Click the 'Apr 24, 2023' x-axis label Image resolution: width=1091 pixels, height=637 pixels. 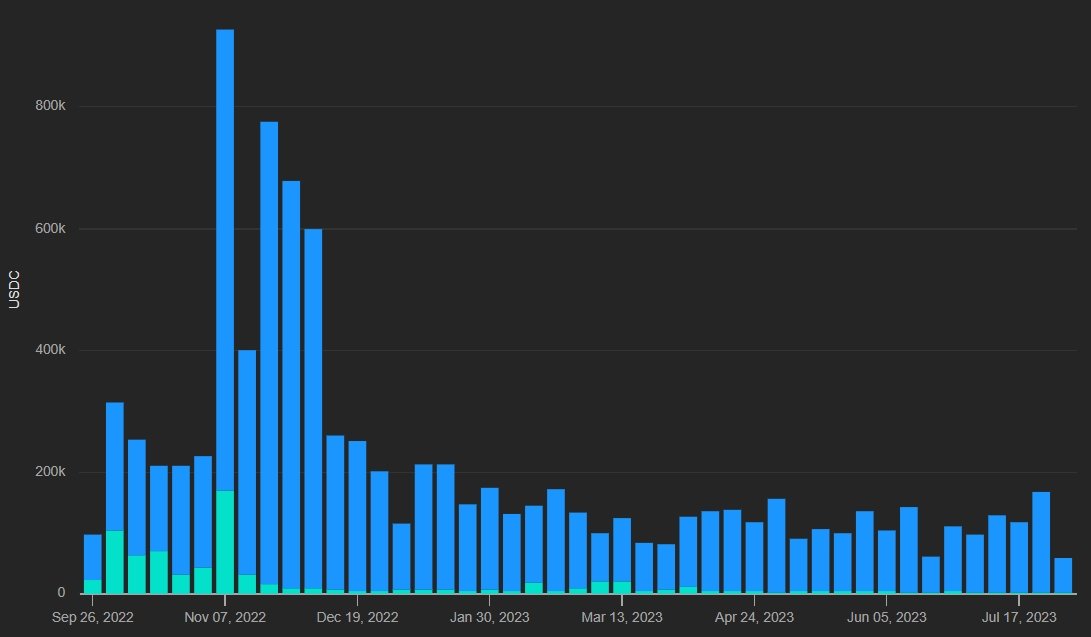(754, 617)
